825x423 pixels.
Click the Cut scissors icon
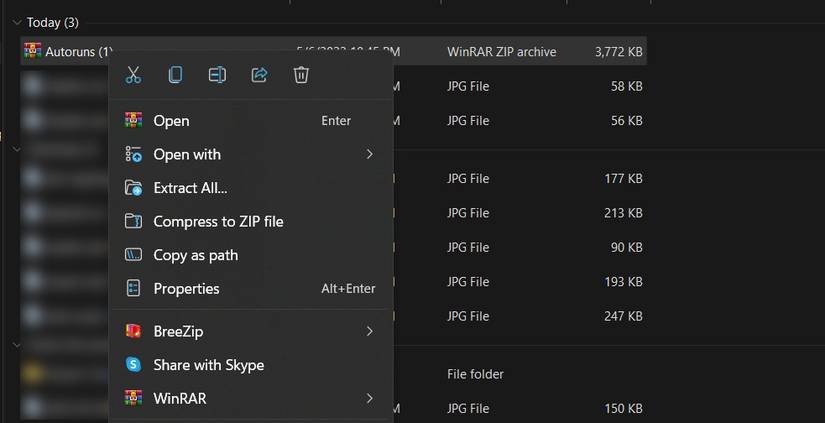pos(133,75)
